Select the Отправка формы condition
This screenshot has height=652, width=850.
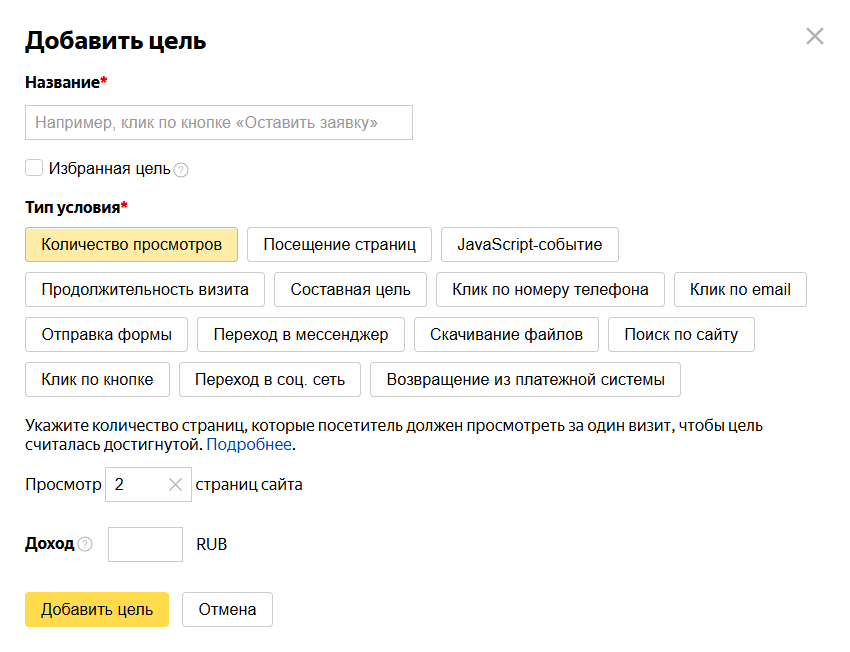(x=106, y=335)
